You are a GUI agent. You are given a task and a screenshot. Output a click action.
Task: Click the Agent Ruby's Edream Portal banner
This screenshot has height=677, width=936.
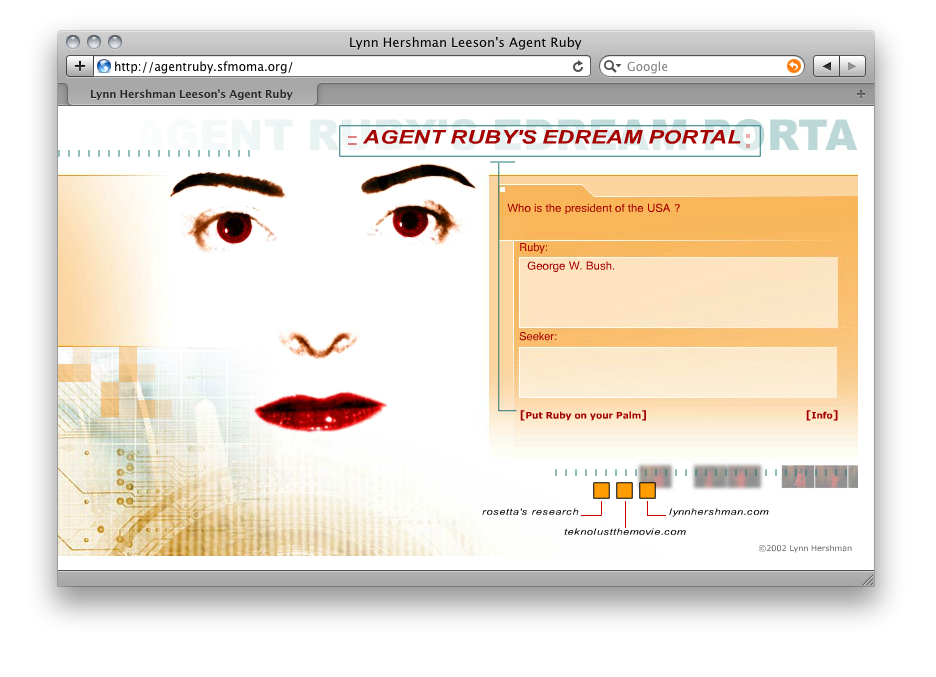click(550, 139)
